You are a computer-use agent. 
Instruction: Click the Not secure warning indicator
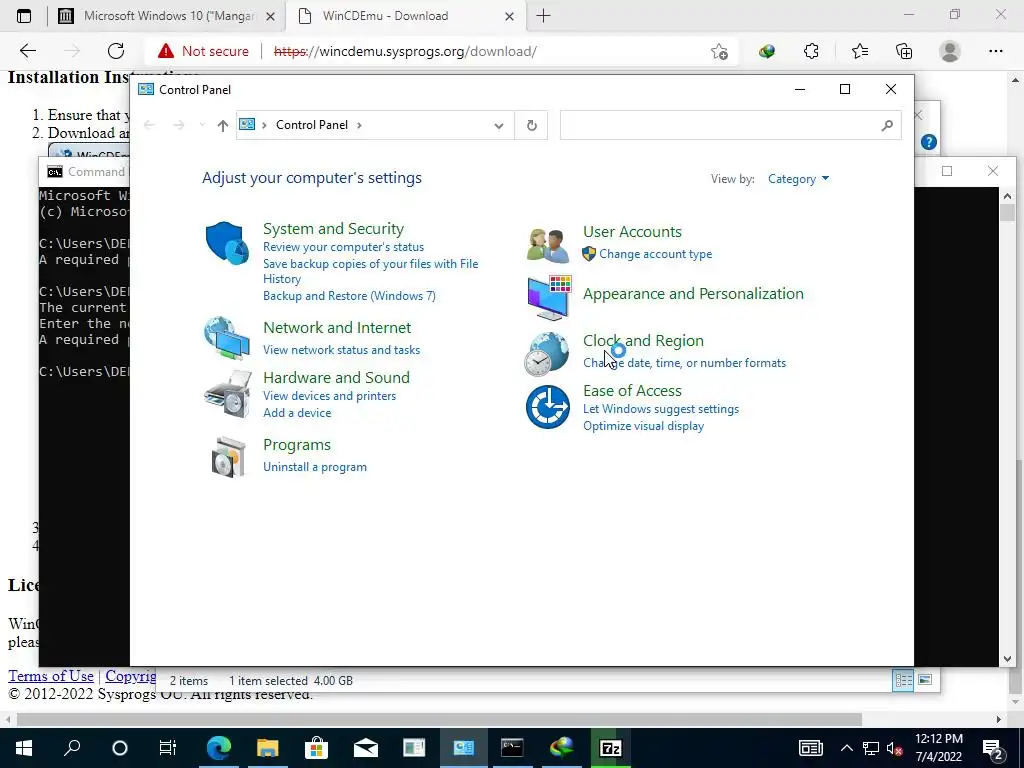(x=204, y=51)
